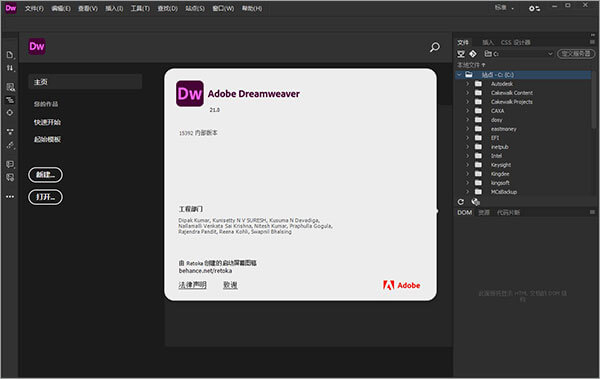Open the 站点(S) menu
Viewport: 600px width, 379px height.
[195, 8]
